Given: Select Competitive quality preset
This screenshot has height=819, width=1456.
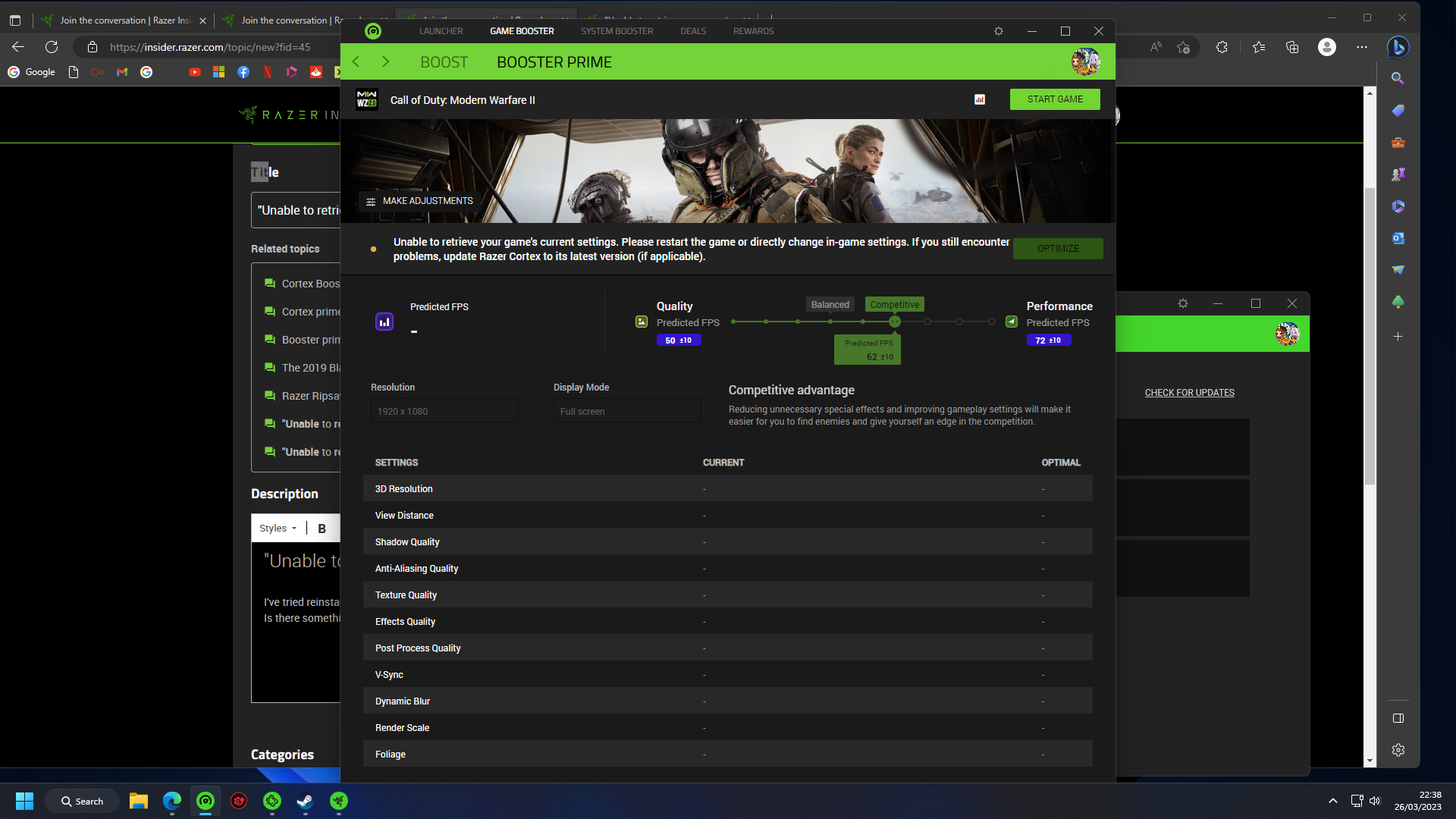Looking at the screenshot, I should tap(894, 304).
